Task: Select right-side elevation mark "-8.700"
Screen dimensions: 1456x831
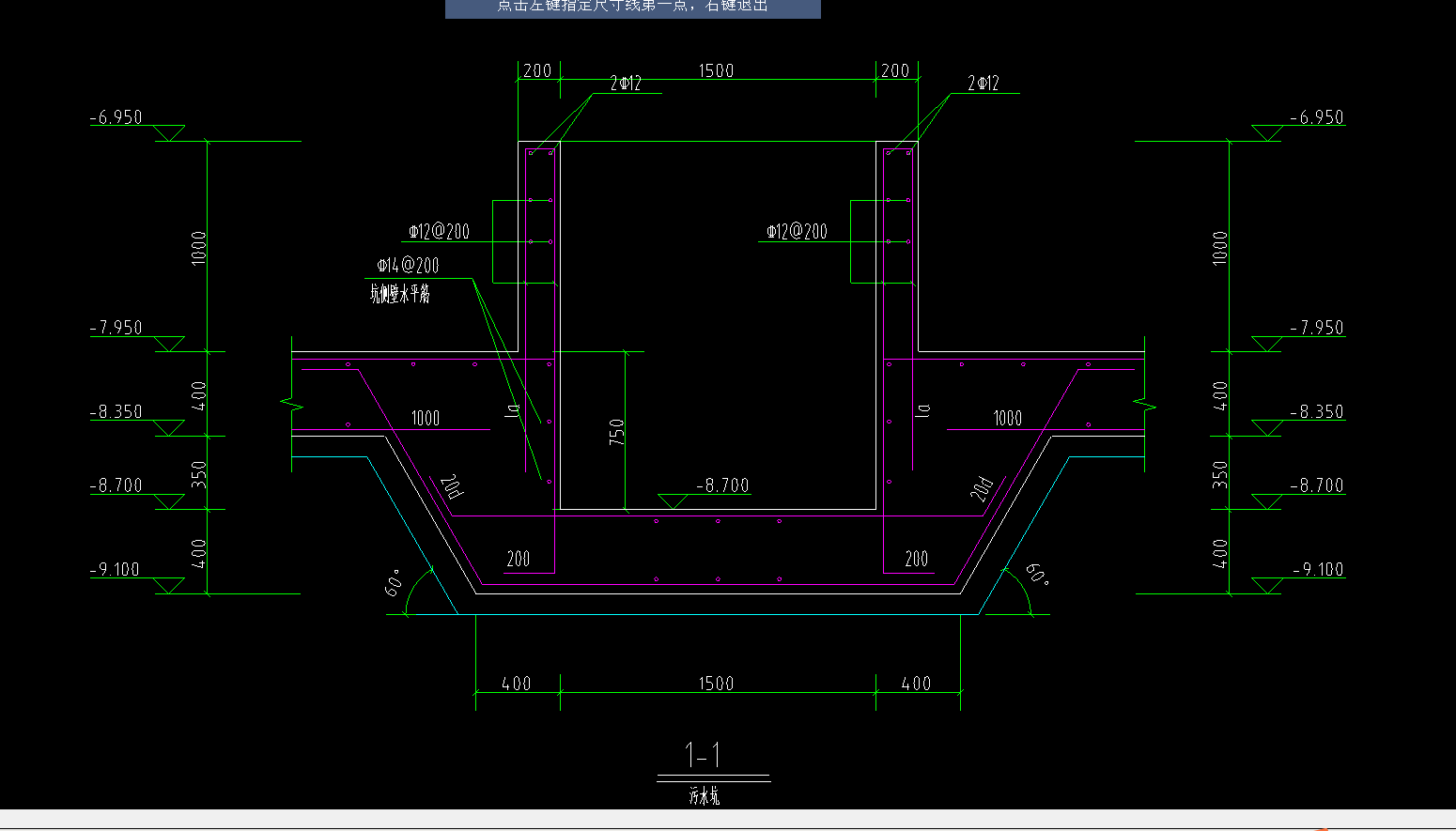Action: [1317, 485]
